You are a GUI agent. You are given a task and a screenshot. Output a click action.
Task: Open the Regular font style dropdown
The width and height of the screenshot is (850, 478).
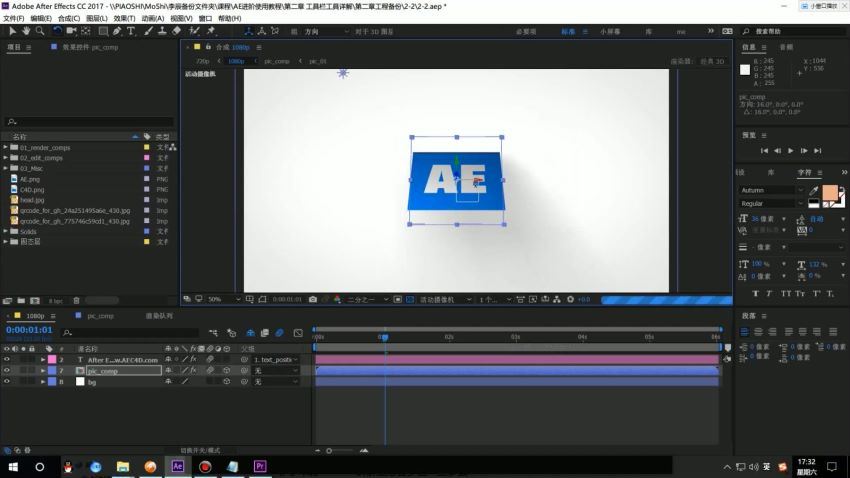click(772, 203)
